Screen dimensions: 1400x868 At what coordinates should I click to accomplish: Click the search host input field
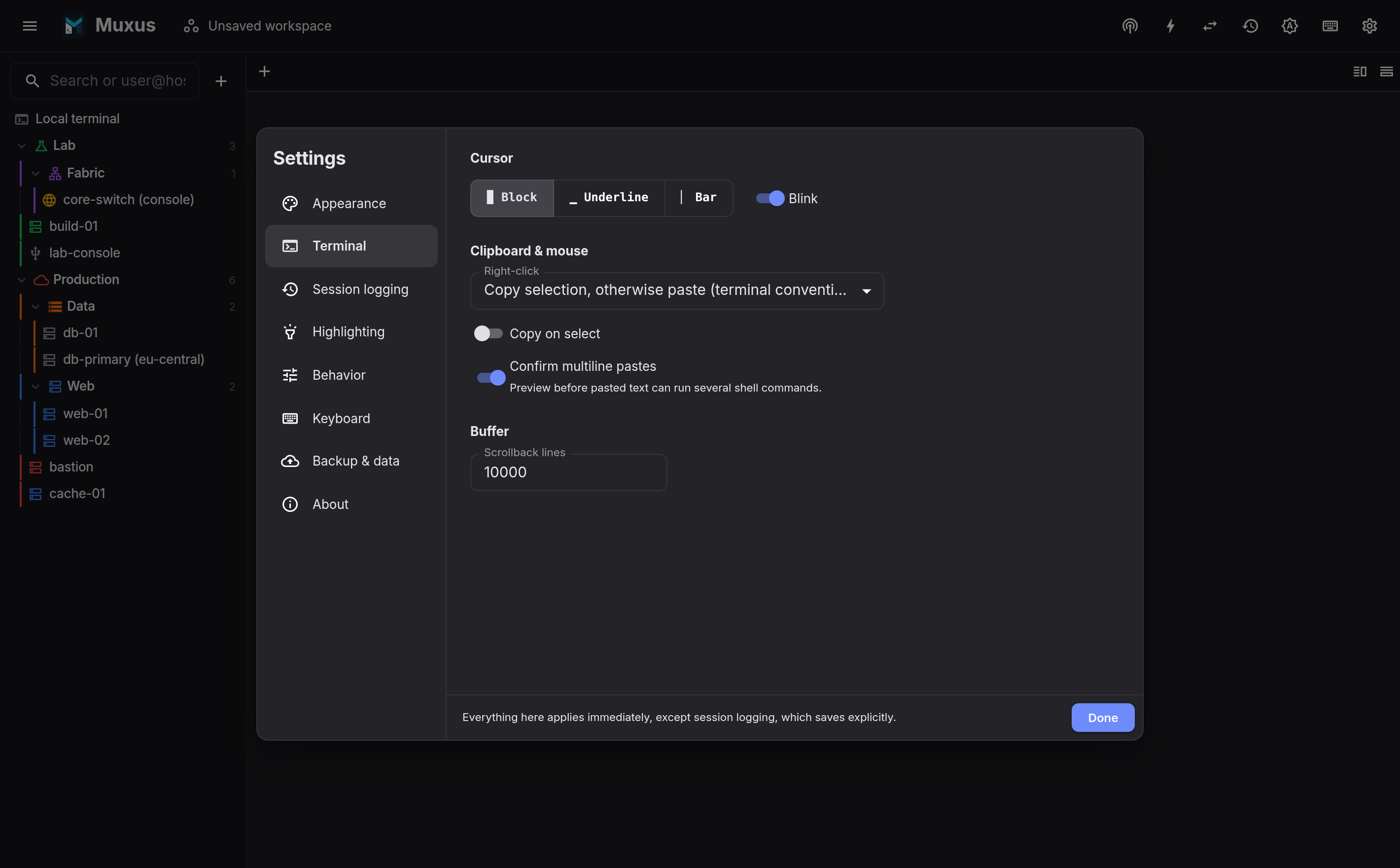click(105, 81)
